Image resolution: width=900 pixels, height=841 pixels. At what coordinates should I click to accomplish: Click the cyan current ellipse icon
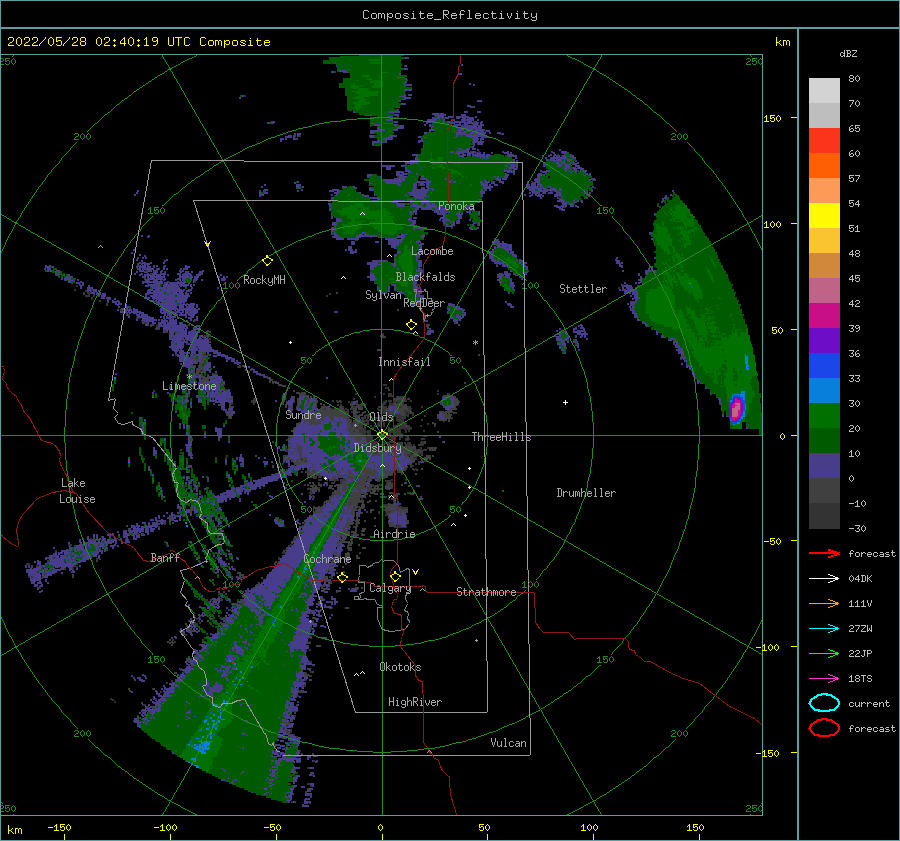click(824, 703)
